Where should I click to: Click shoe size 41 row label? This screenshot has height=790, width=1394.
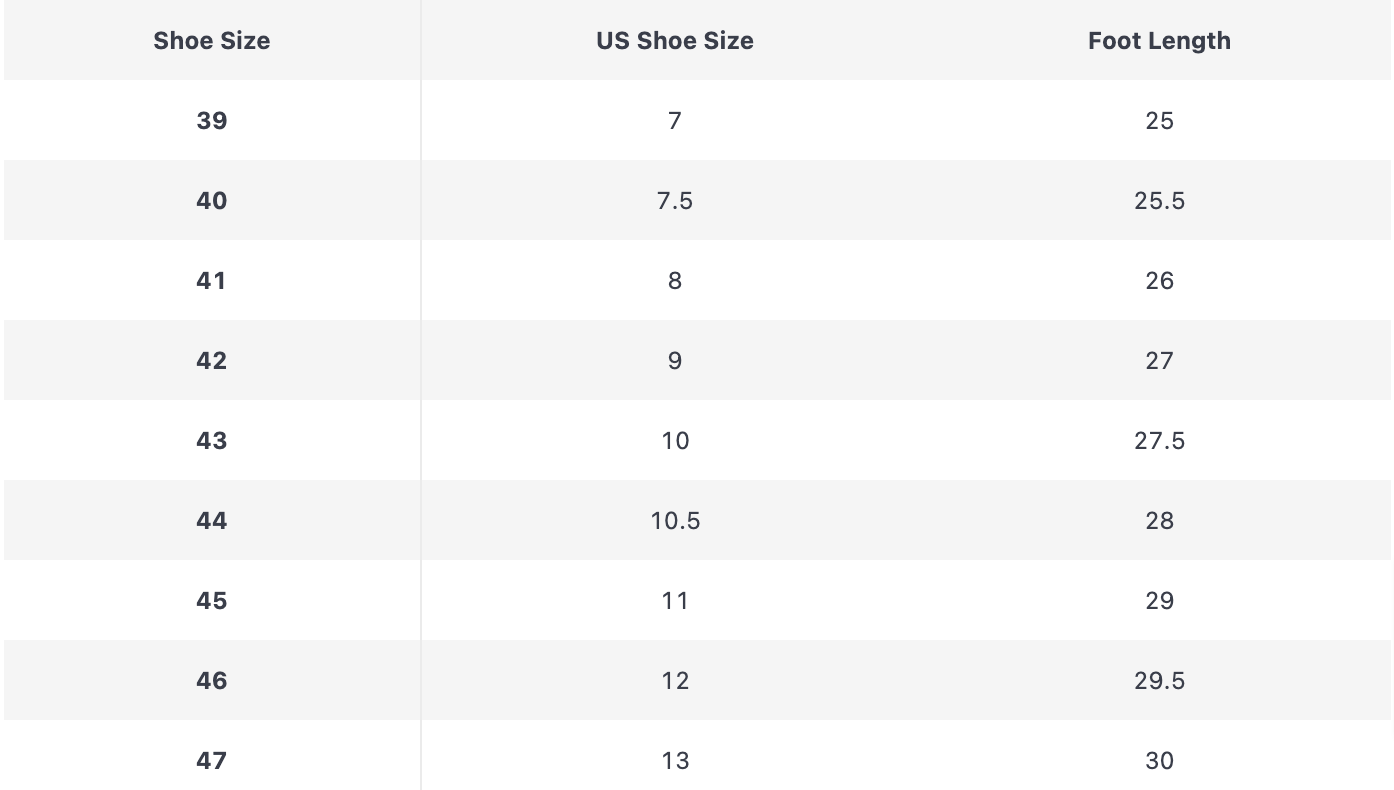211,281
